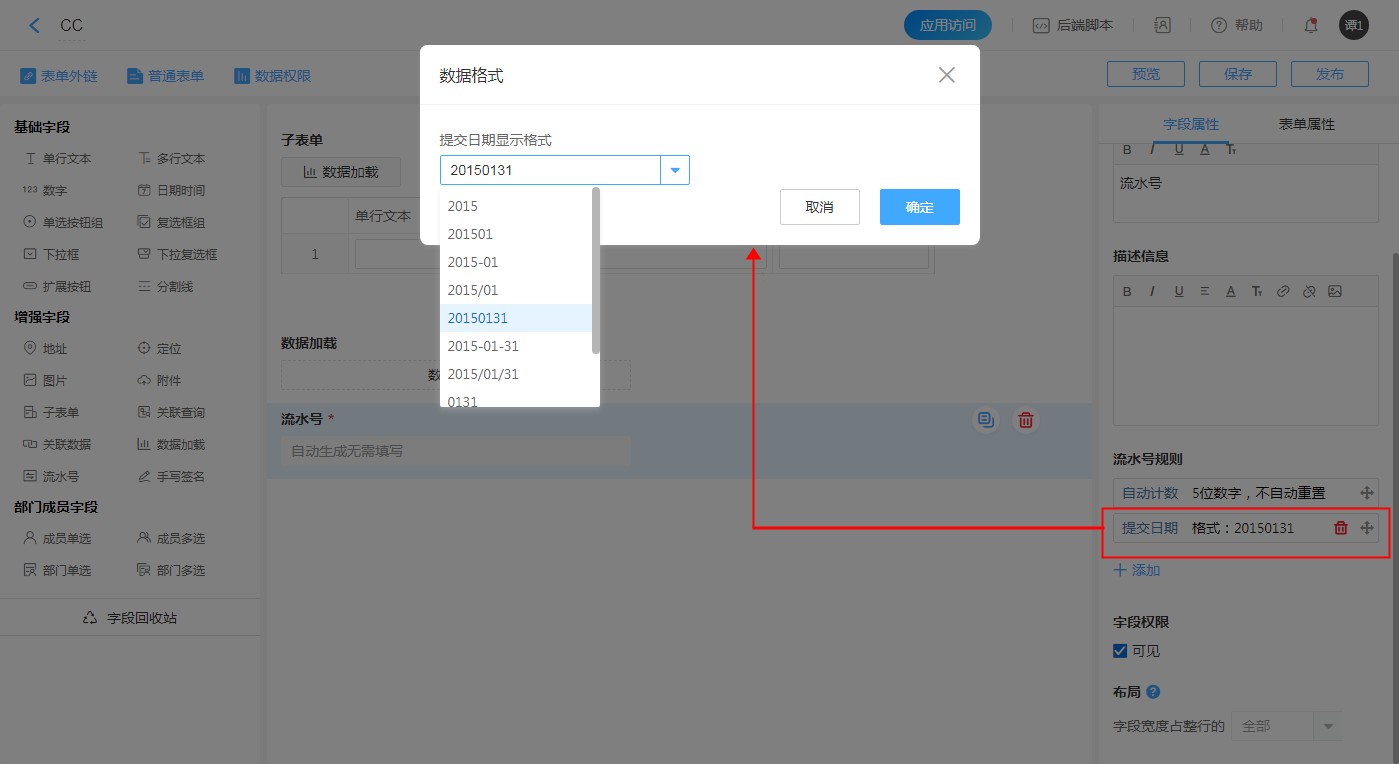Delete the 提交日期 serial number rule
Screen dimensions: 1399x764
(1341, 528)
